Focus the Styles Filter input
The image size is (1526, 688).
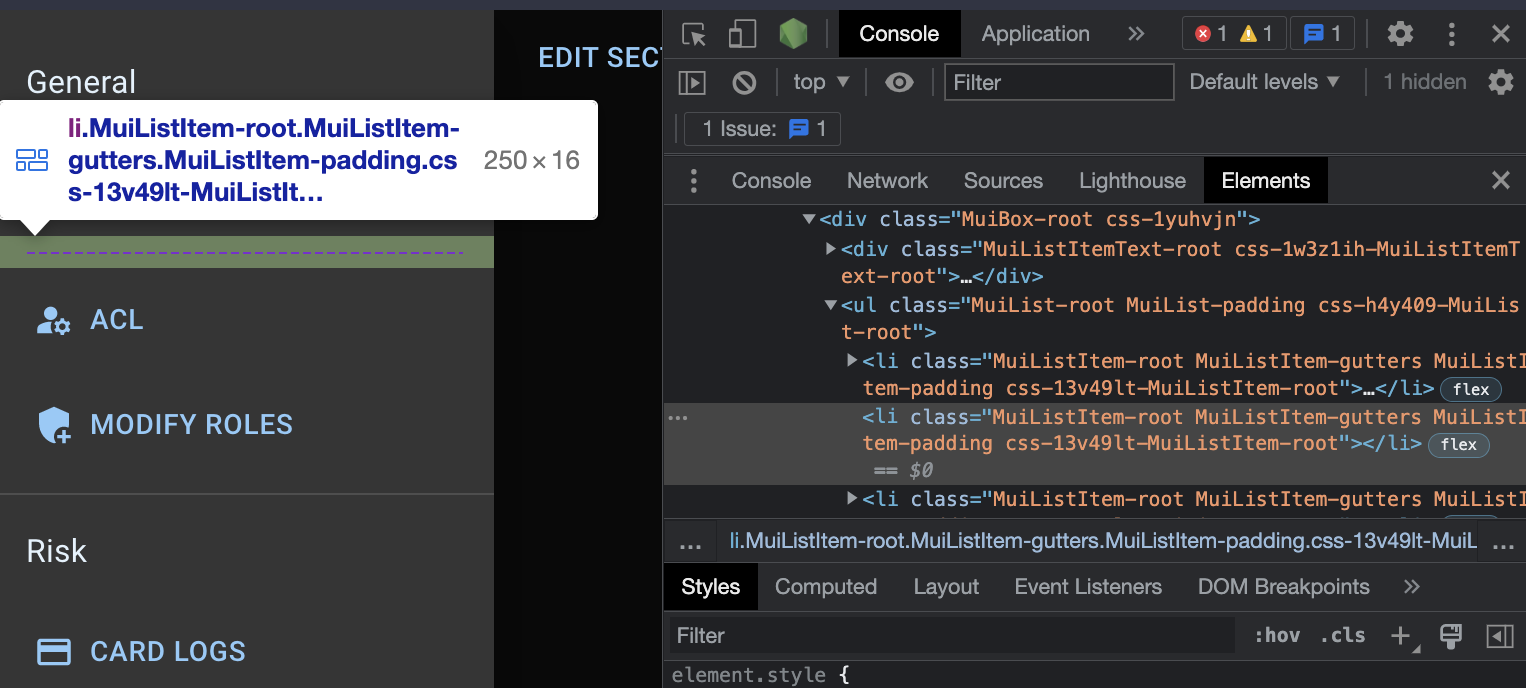[x=952, y=636]
